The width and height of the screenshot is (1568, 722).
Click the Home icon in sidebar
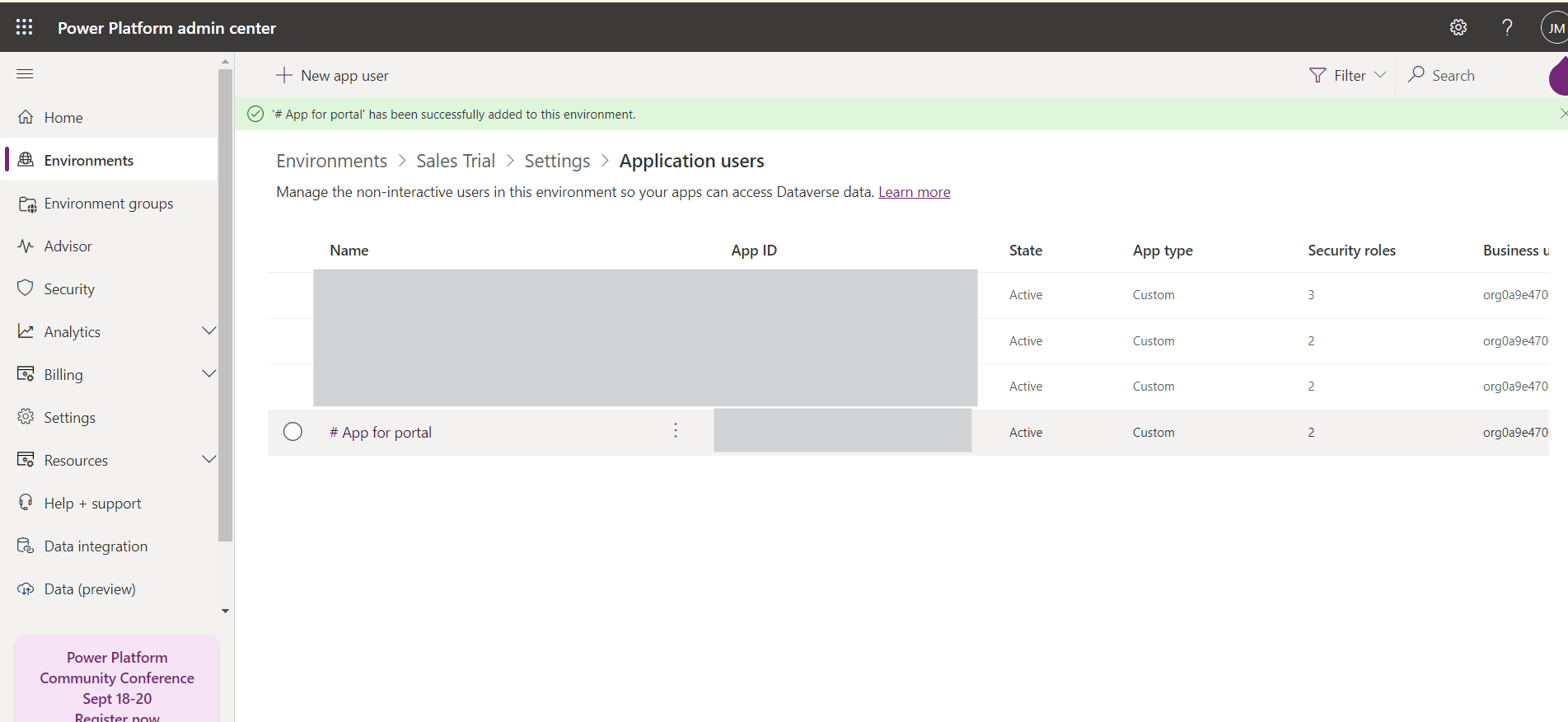[26, 117]
